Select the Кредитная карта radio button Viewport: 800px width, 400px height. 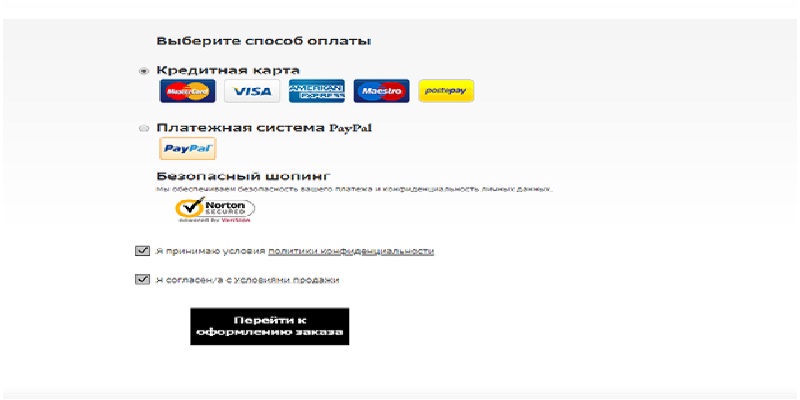pos(144,71)
